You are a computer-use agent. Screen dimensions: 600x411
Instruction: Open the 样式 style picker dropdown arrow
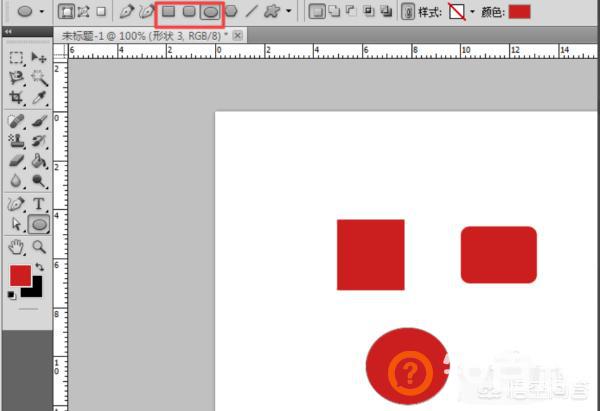point(472,12)
